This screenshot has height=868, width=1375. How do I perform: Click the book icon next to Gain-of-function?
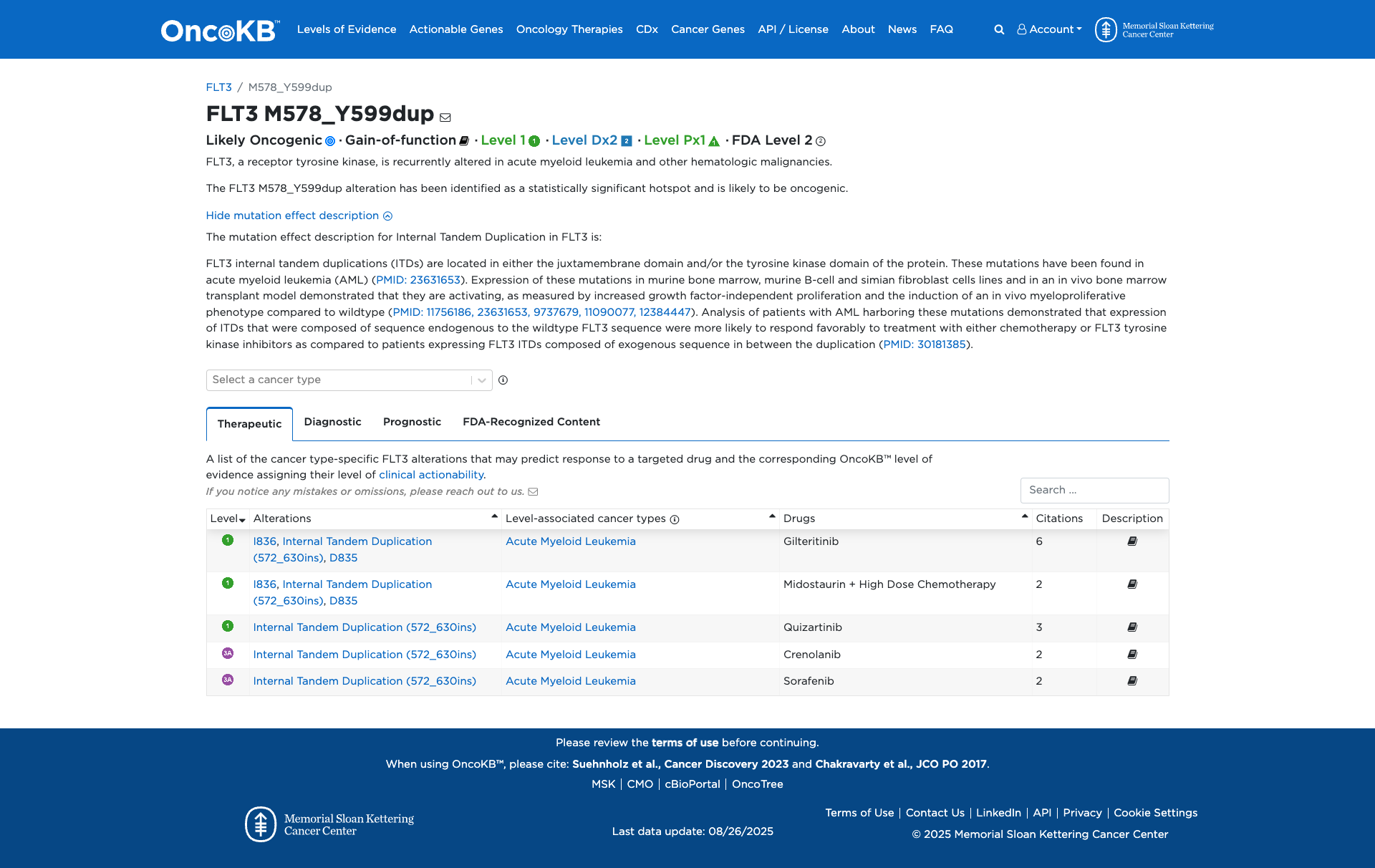[464, 141]
